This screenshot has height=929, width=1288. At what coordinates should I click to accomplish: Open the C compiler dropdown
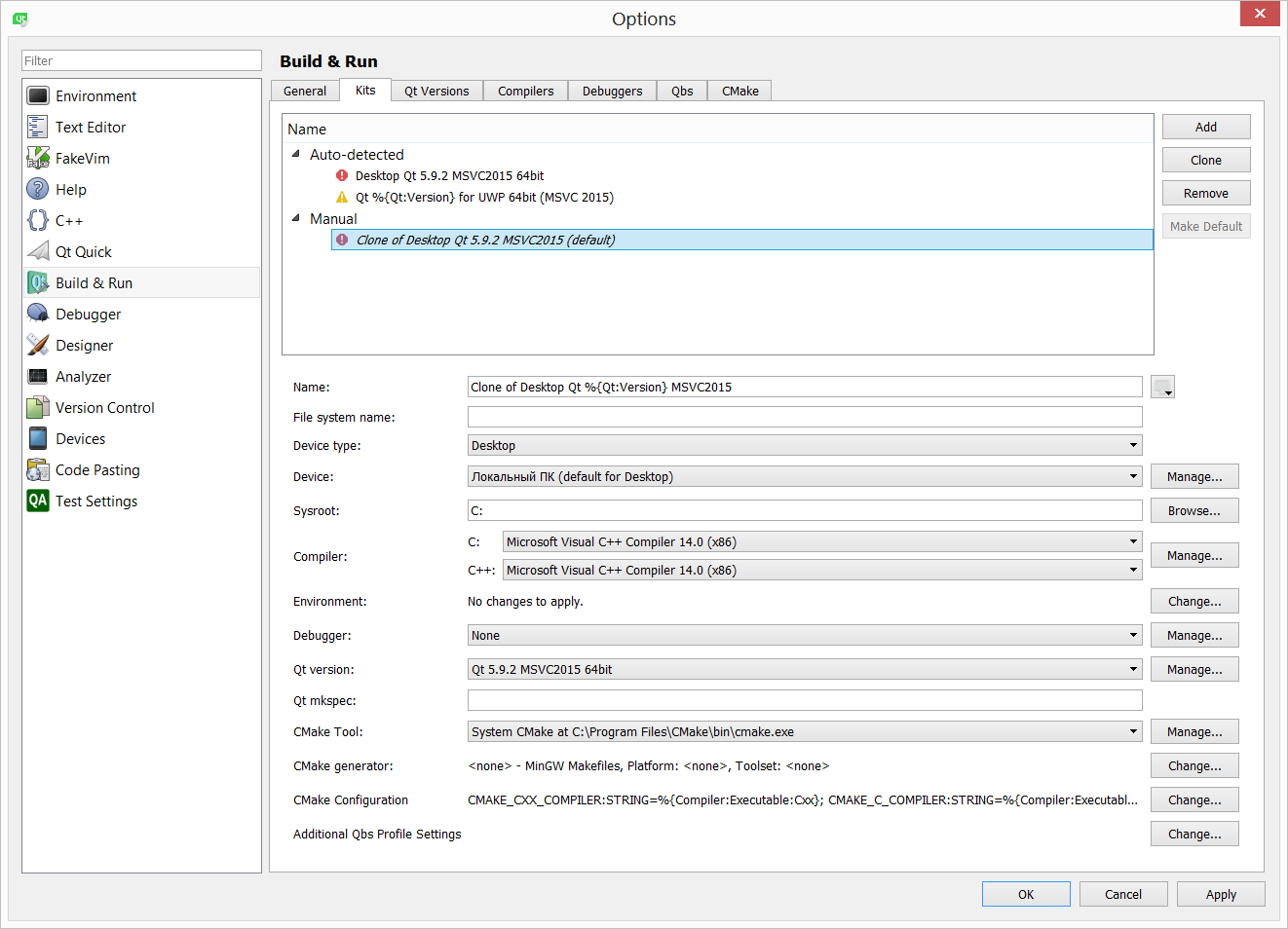click(822, 541)
